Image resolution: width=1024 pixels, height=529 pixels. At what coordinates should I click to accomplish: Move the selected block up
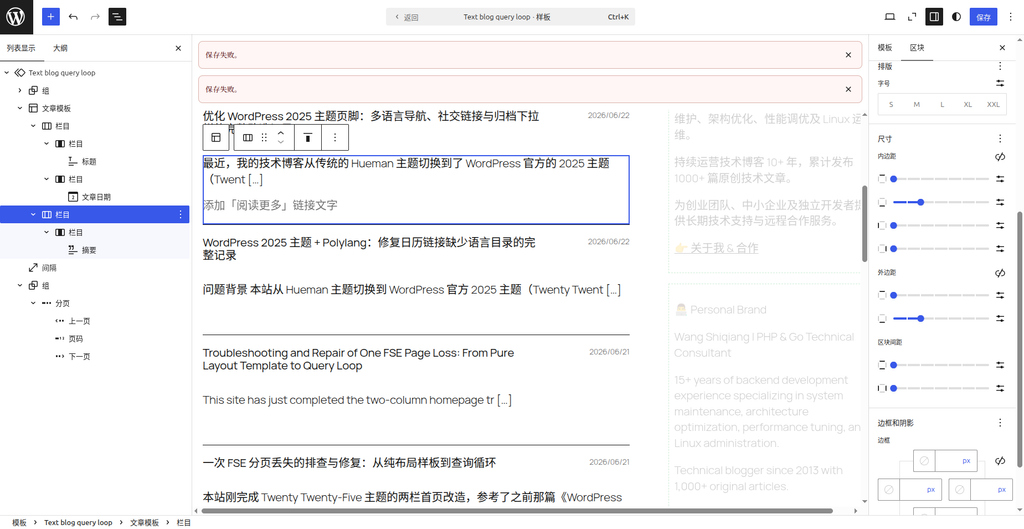click(281, 133)
